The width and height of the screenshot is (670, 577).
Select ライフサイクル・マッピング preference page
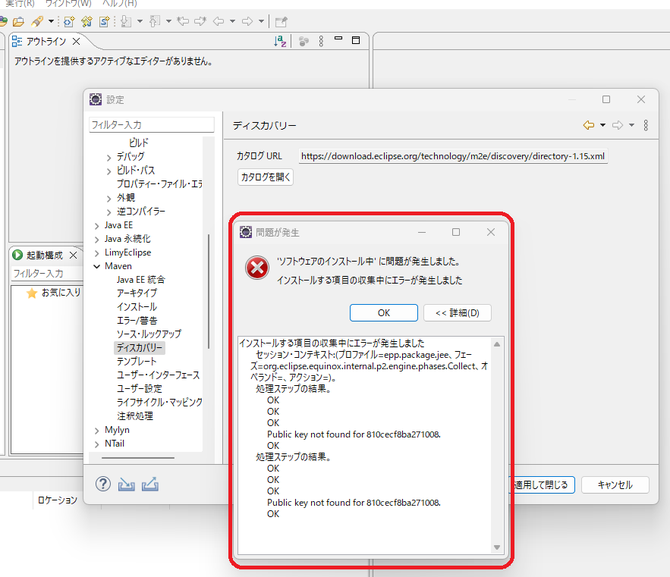(159, 402)
